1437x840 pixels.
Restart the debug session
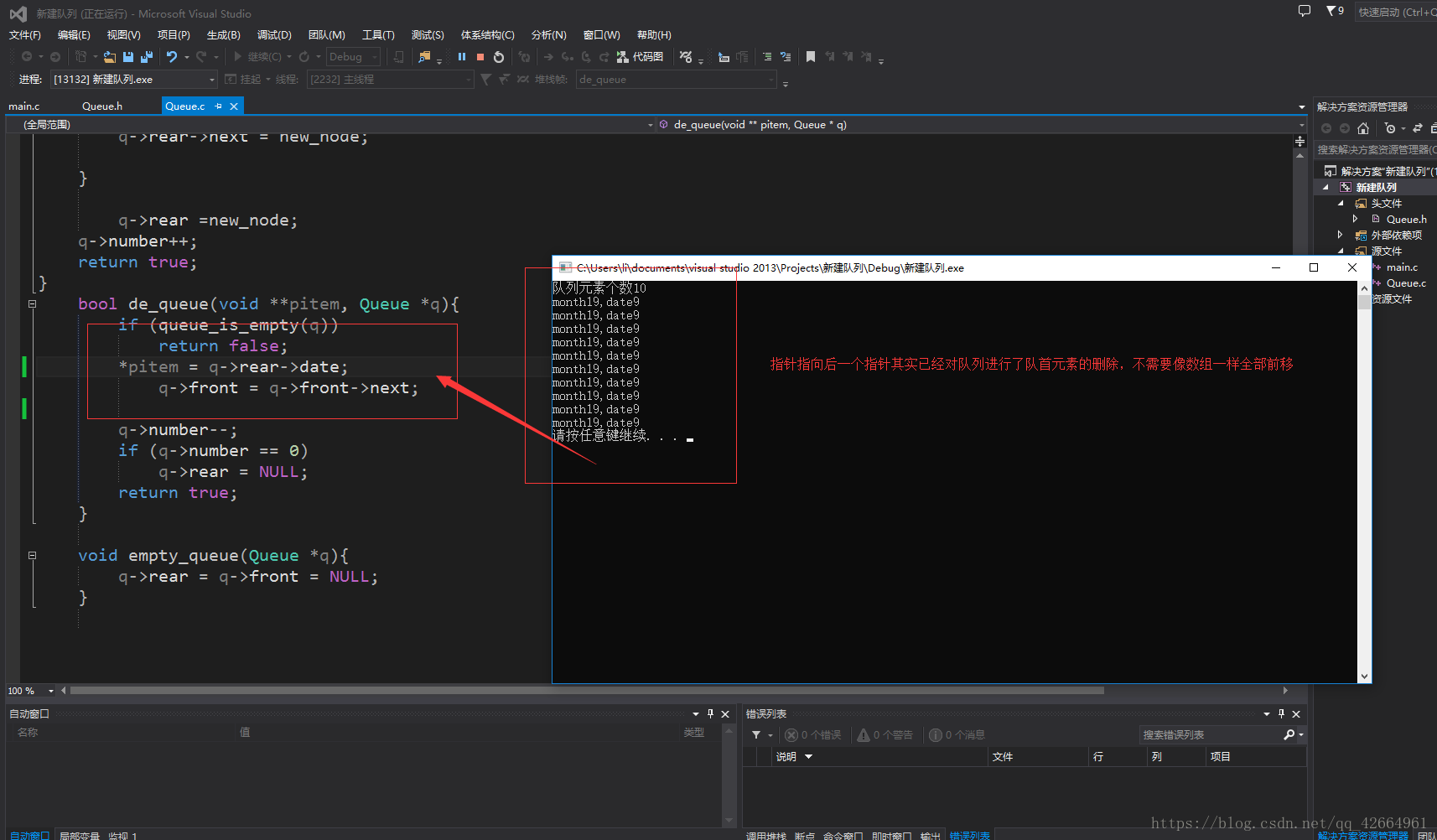point(499,57)
